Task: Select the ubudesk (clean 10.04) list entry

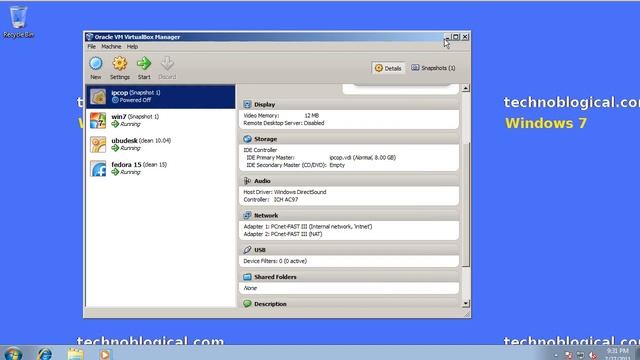Action: tap(160, 144)
